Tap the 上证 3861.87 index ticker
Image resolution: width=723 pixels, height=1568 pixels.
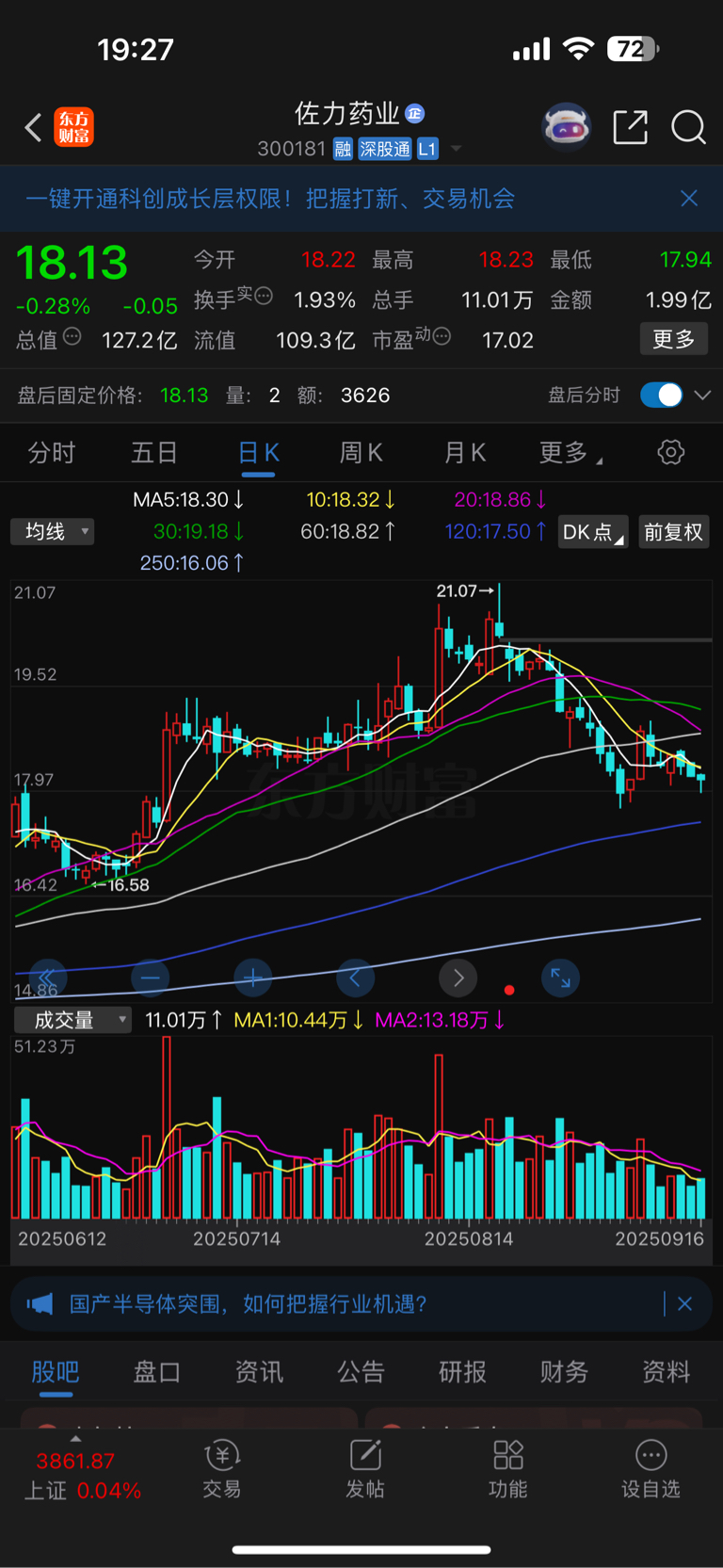tap(82, 1476)
